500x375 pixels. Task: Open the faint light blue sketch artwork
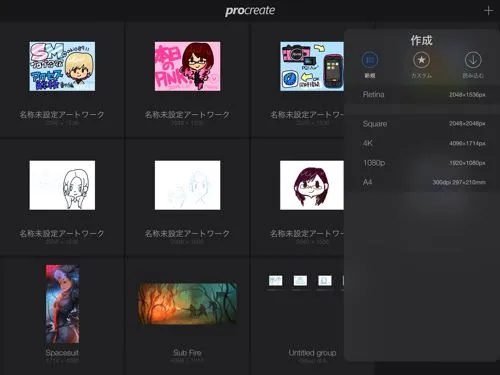point(187,185)
